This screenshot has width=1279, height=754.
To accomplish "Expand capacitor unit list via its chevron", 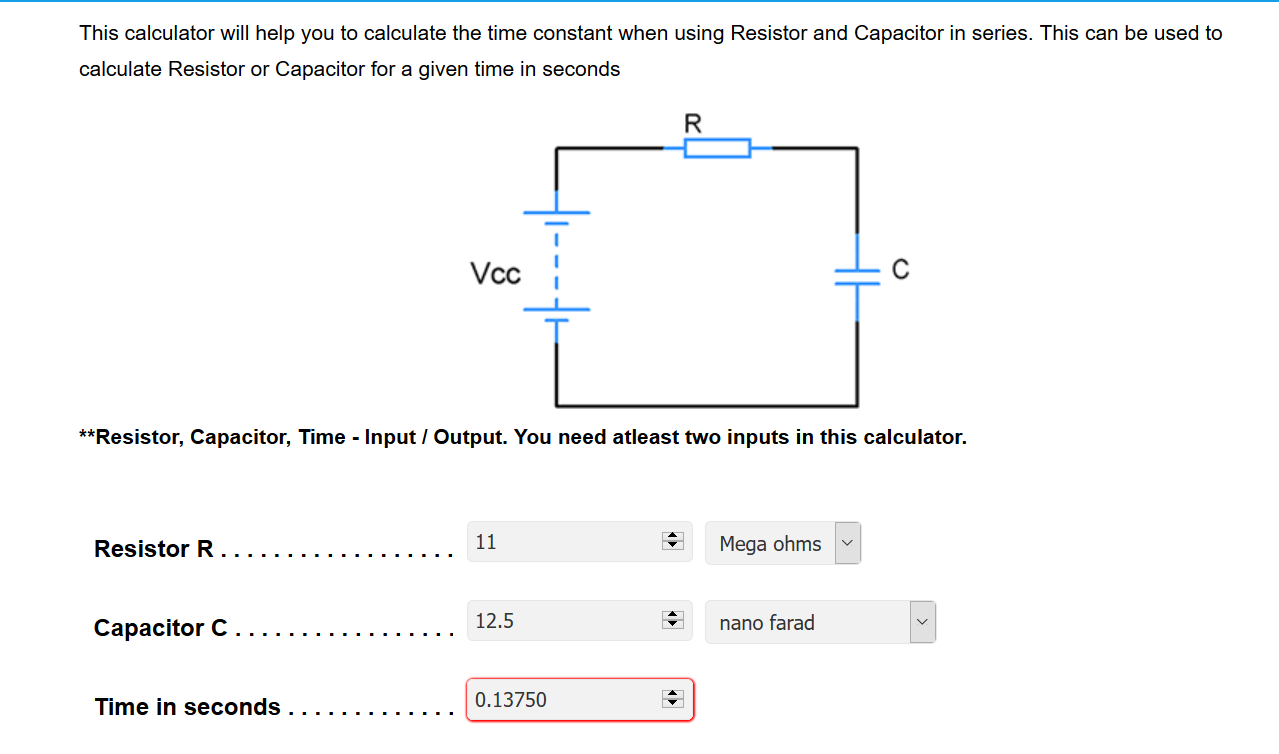I will 922,622.
